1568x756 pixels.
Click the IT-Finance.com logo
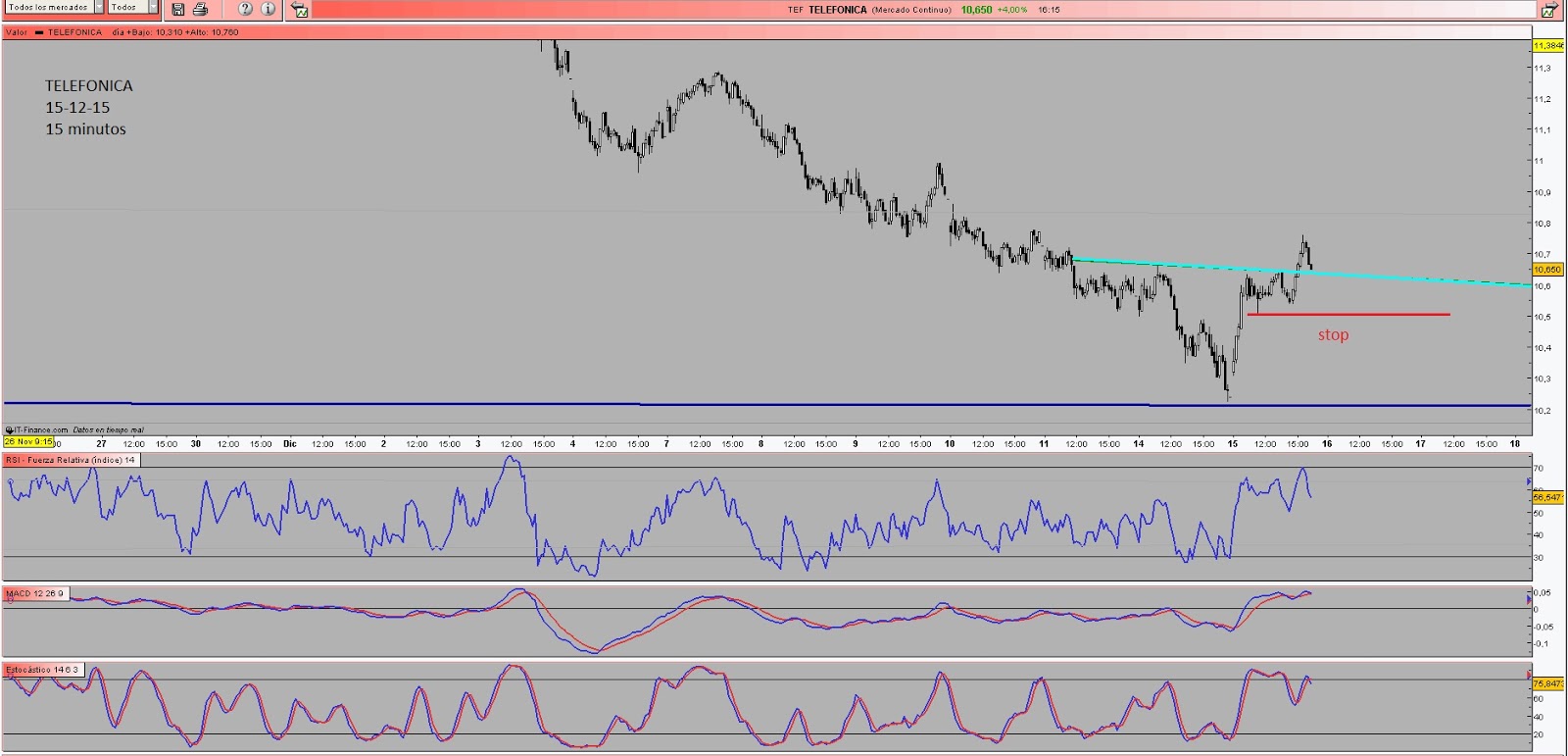point(37,429)
